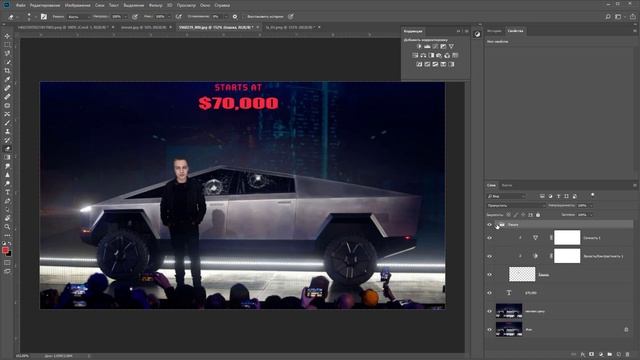Switch to the История tab

pos(494,31)
